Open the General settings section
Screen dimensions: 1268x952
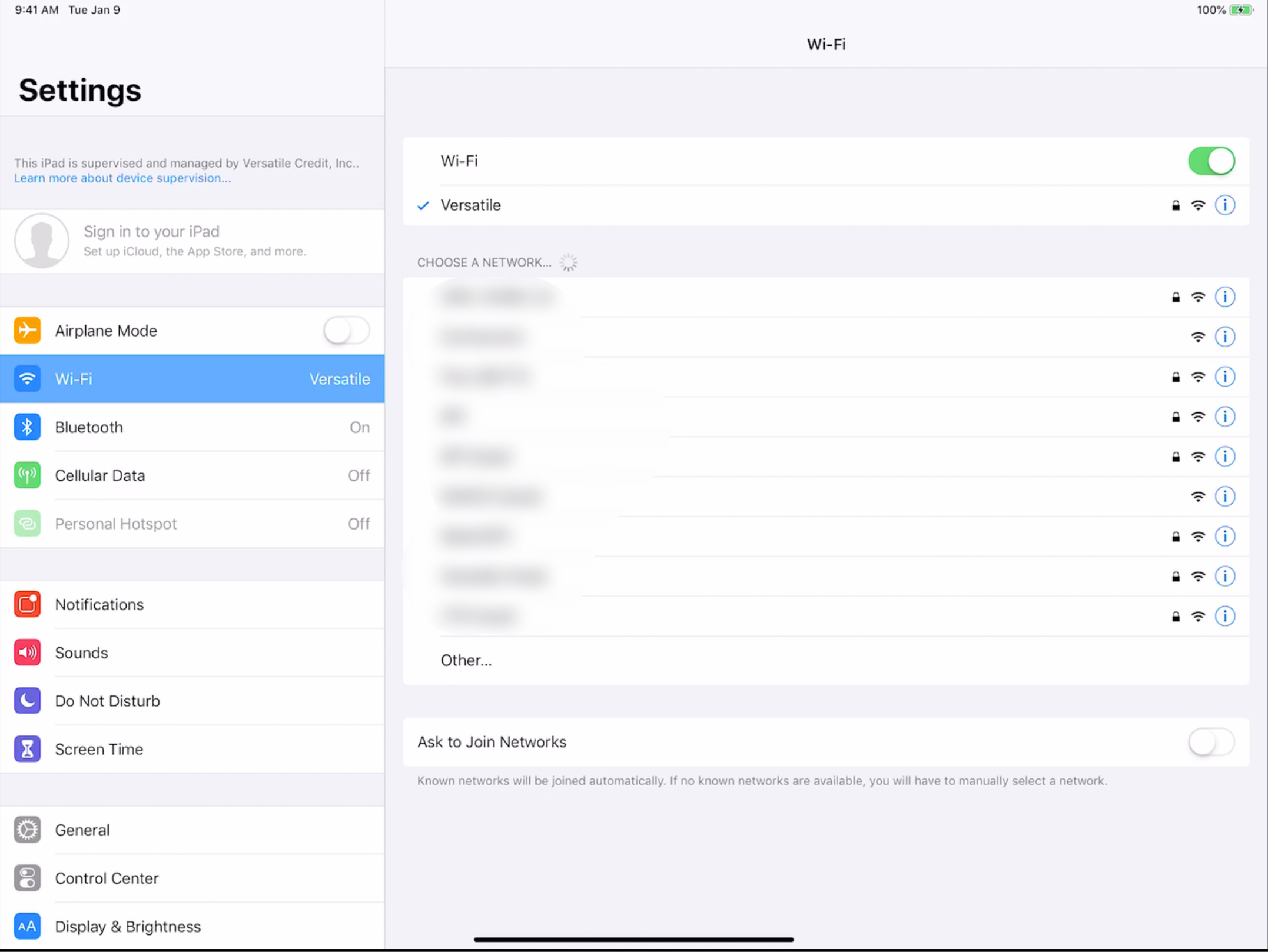[x=82, y=830]
